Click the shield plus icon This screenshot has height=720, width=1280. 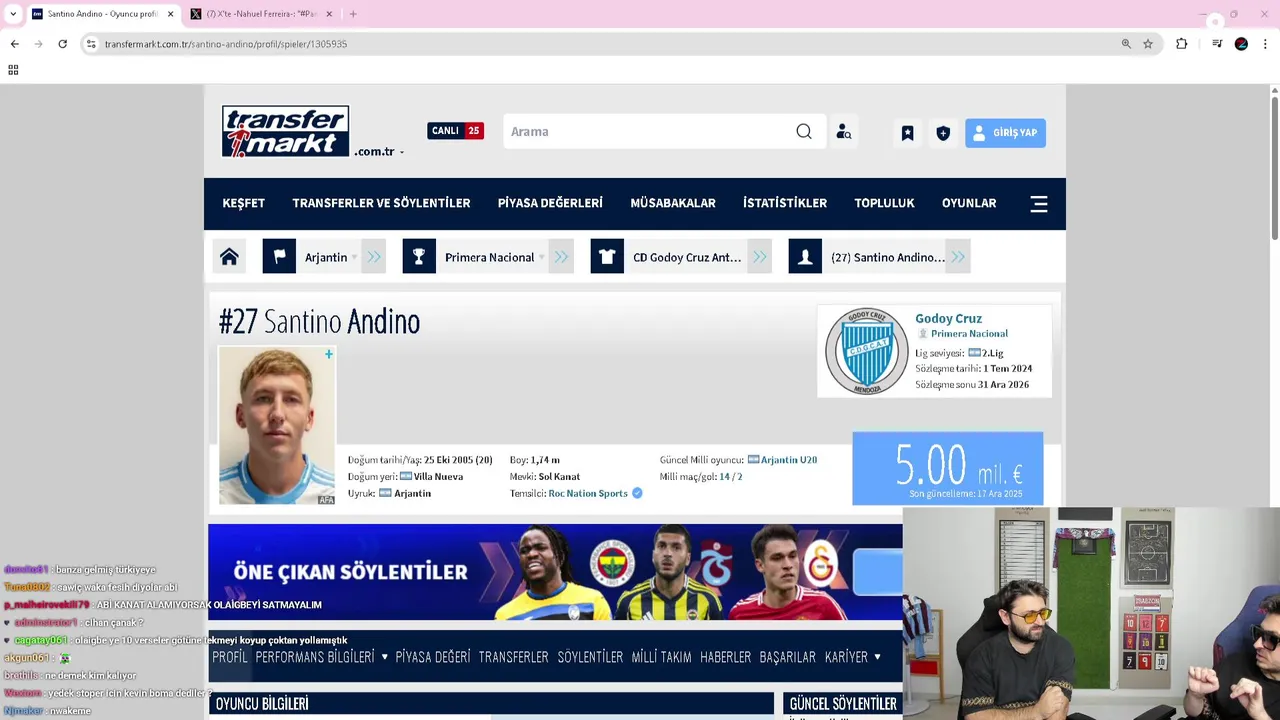click(x=943, y=133)
